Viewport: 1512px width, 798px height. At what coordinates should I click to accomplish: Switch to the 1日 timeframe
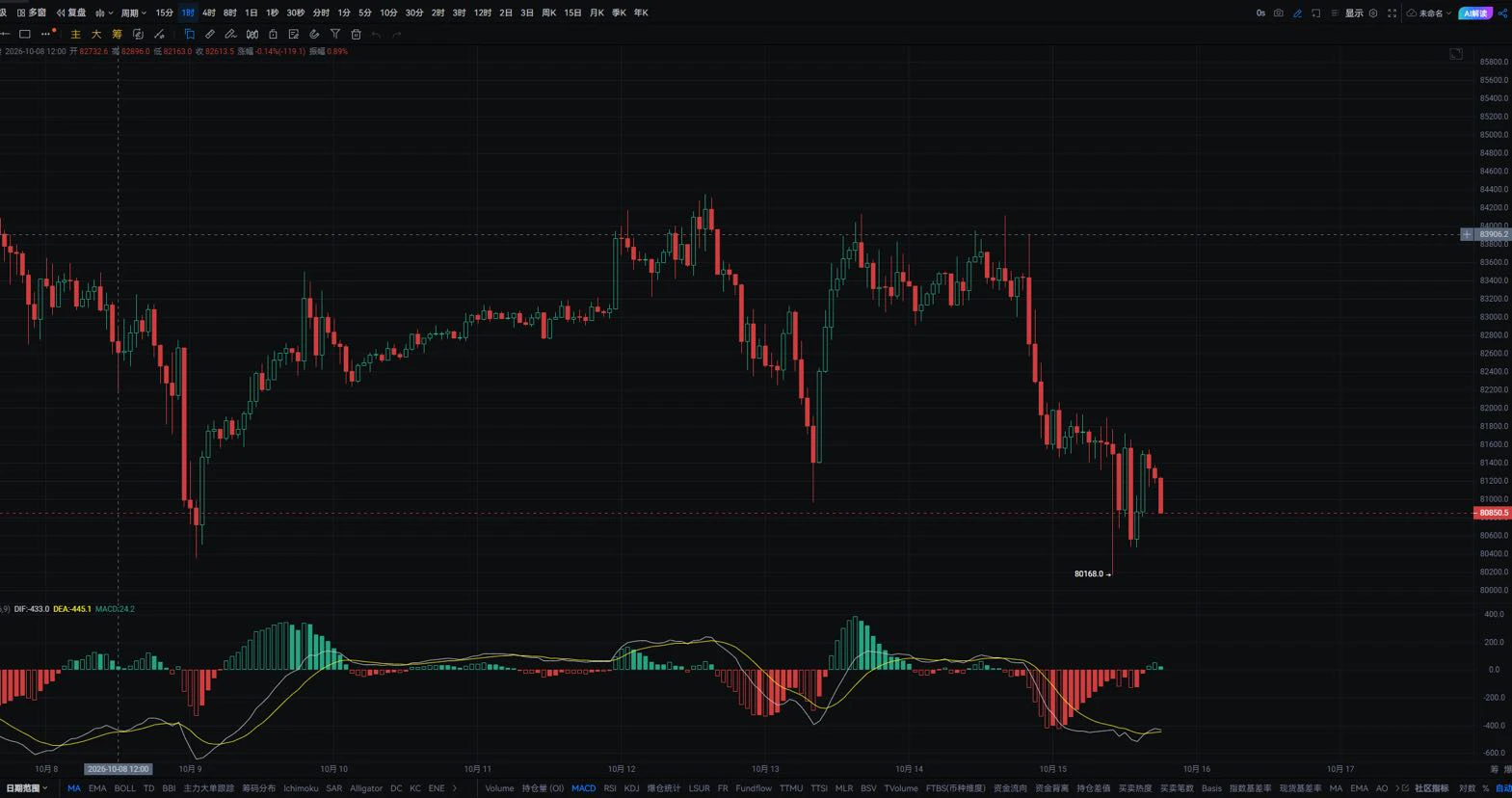(252, 13)
